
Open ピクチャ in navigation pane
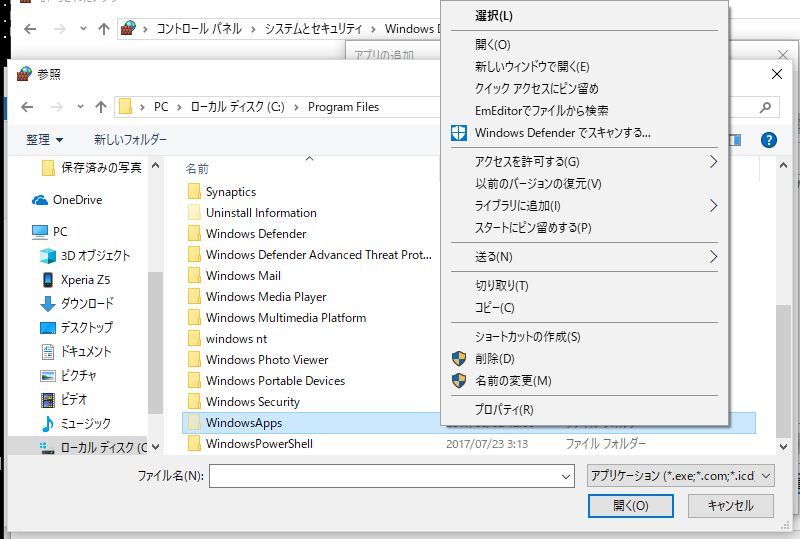click(68, 375)
